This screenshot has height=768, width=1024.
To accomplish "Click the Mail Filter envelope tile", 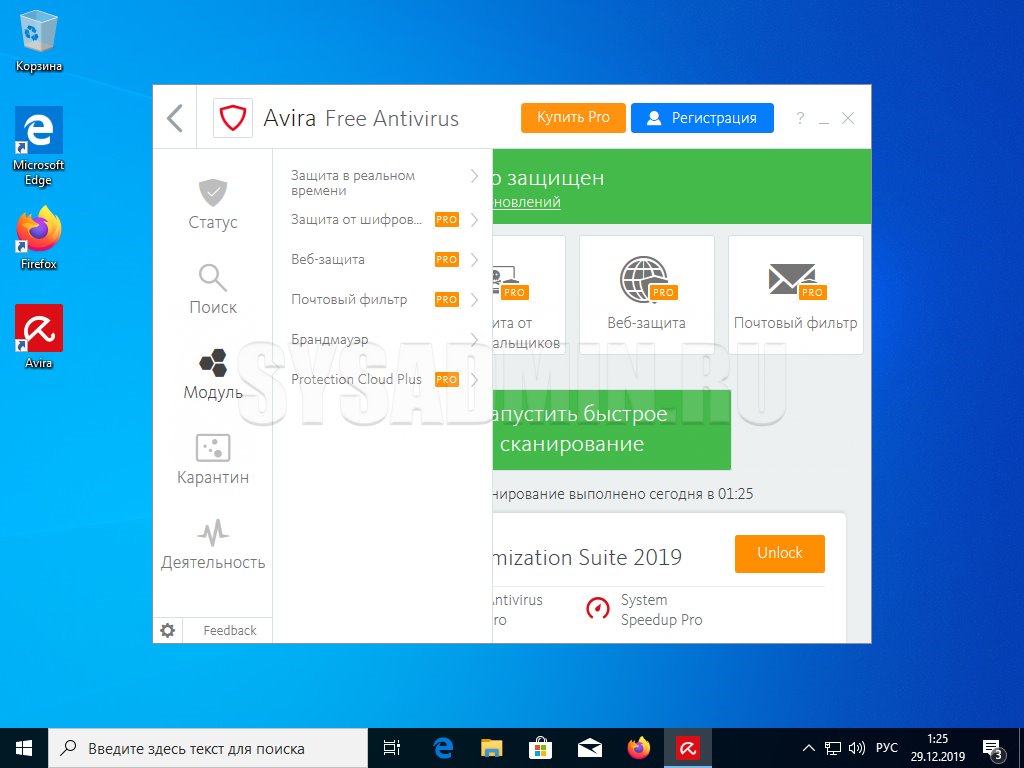I will 795,294.
